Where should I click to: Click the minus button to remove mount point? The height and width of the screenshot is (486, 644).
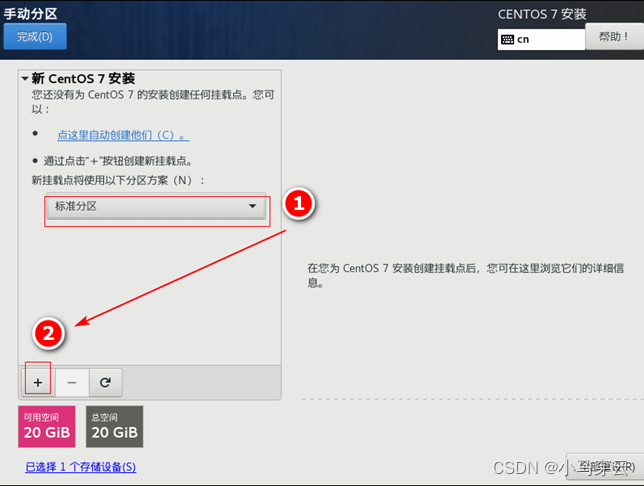point(72,382)
